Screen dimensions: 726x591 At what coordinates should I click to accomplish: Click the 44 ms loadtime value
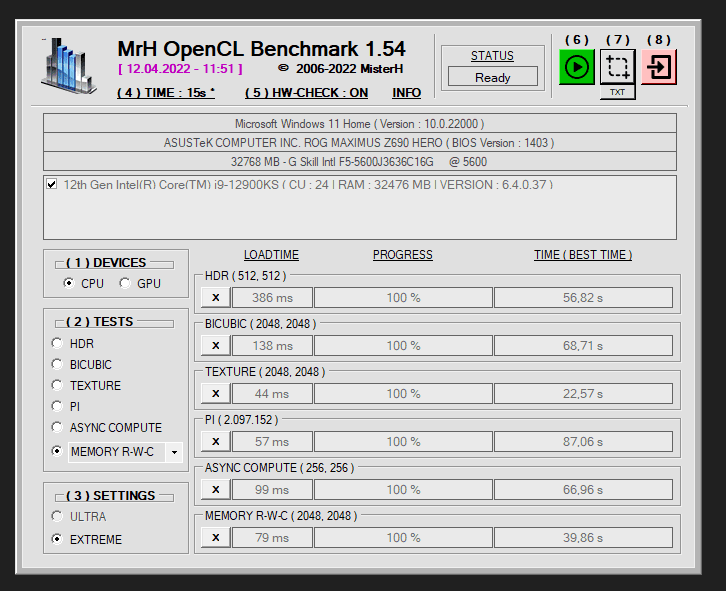click(x=272, y=394)
